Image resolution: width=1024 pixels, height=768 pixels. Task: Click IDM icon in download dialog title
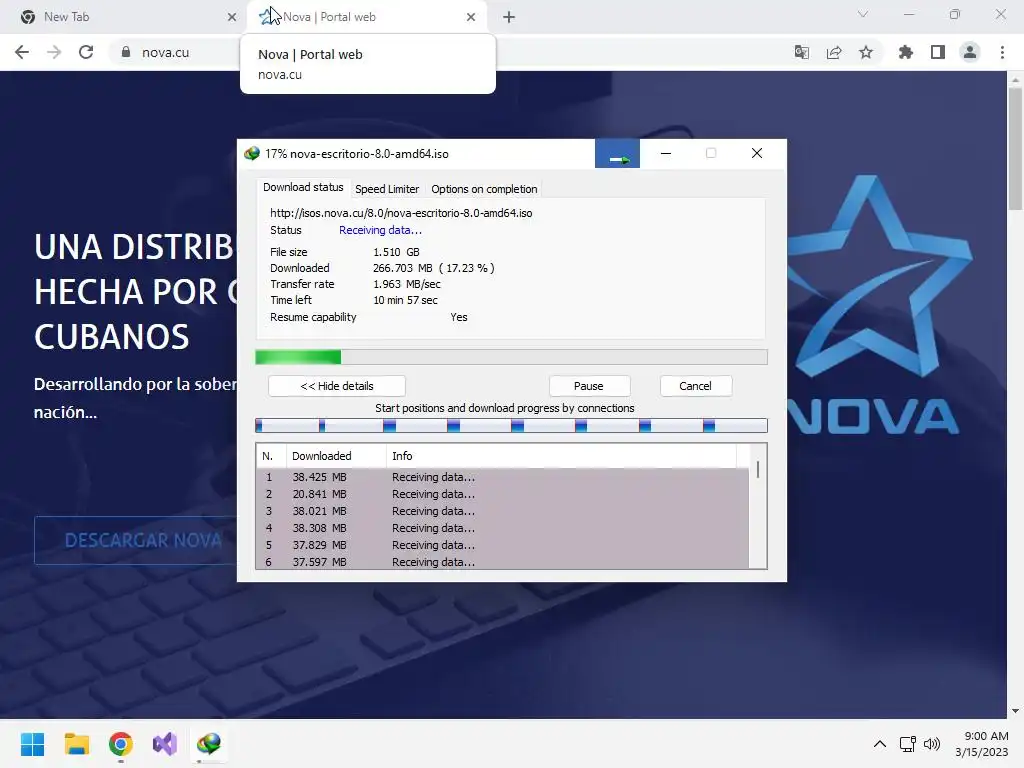(252, 153)
